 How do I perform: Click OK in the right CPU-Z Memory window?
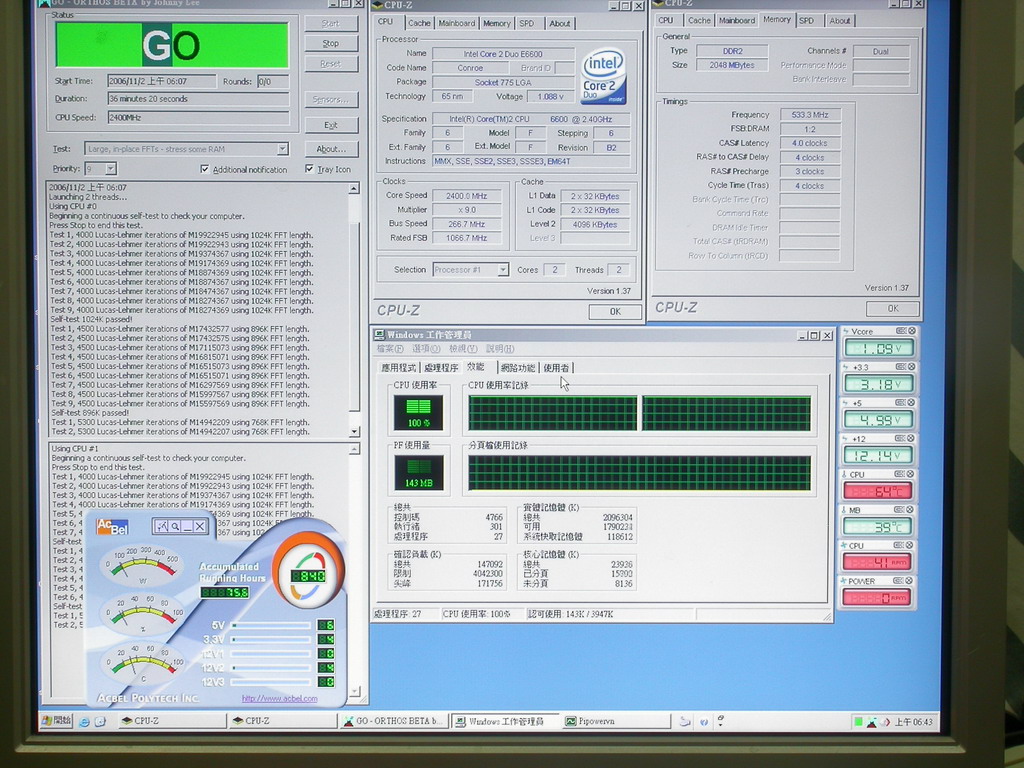893,308
